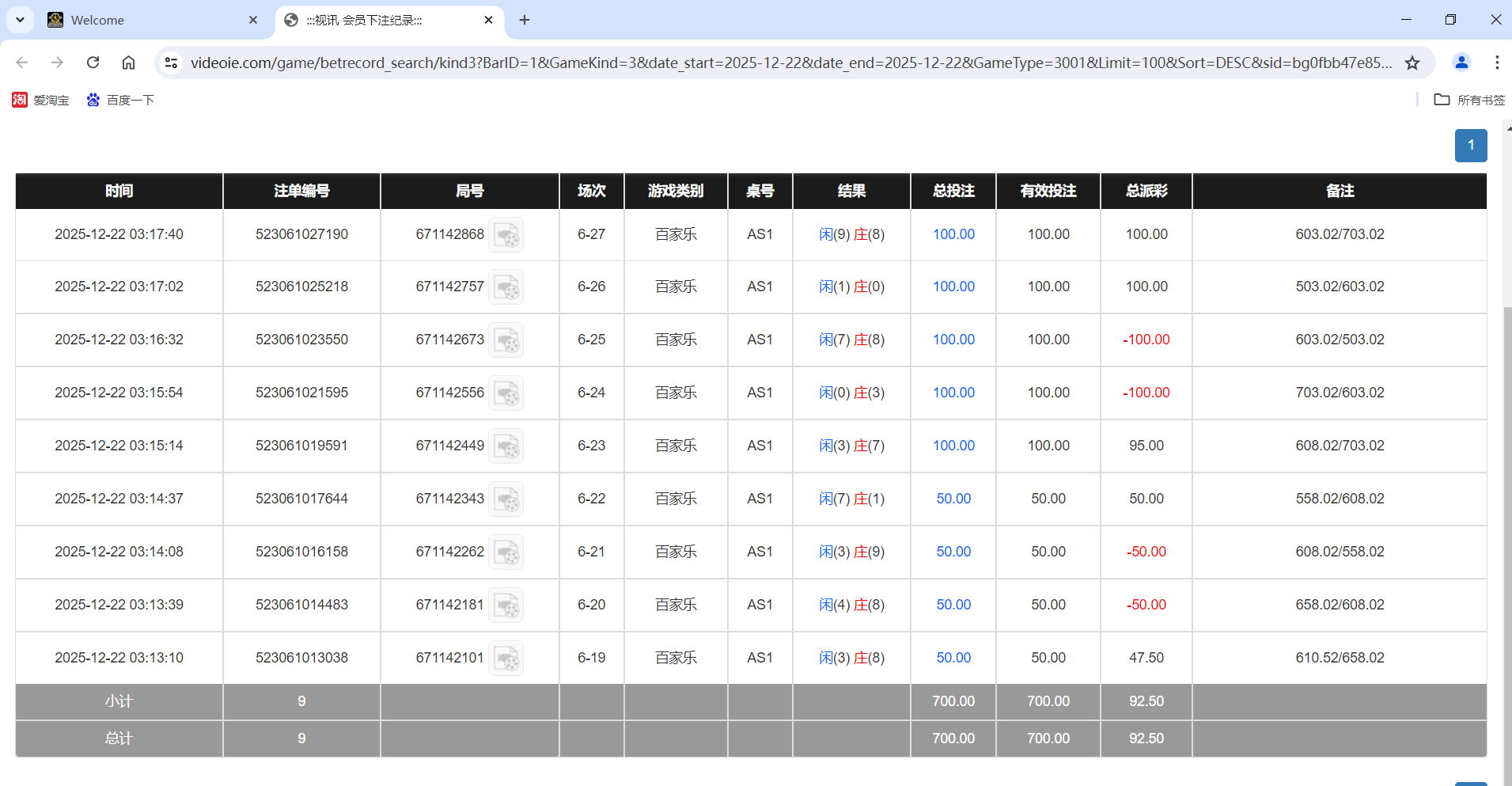Open a new browser tab

pos(525,20)
